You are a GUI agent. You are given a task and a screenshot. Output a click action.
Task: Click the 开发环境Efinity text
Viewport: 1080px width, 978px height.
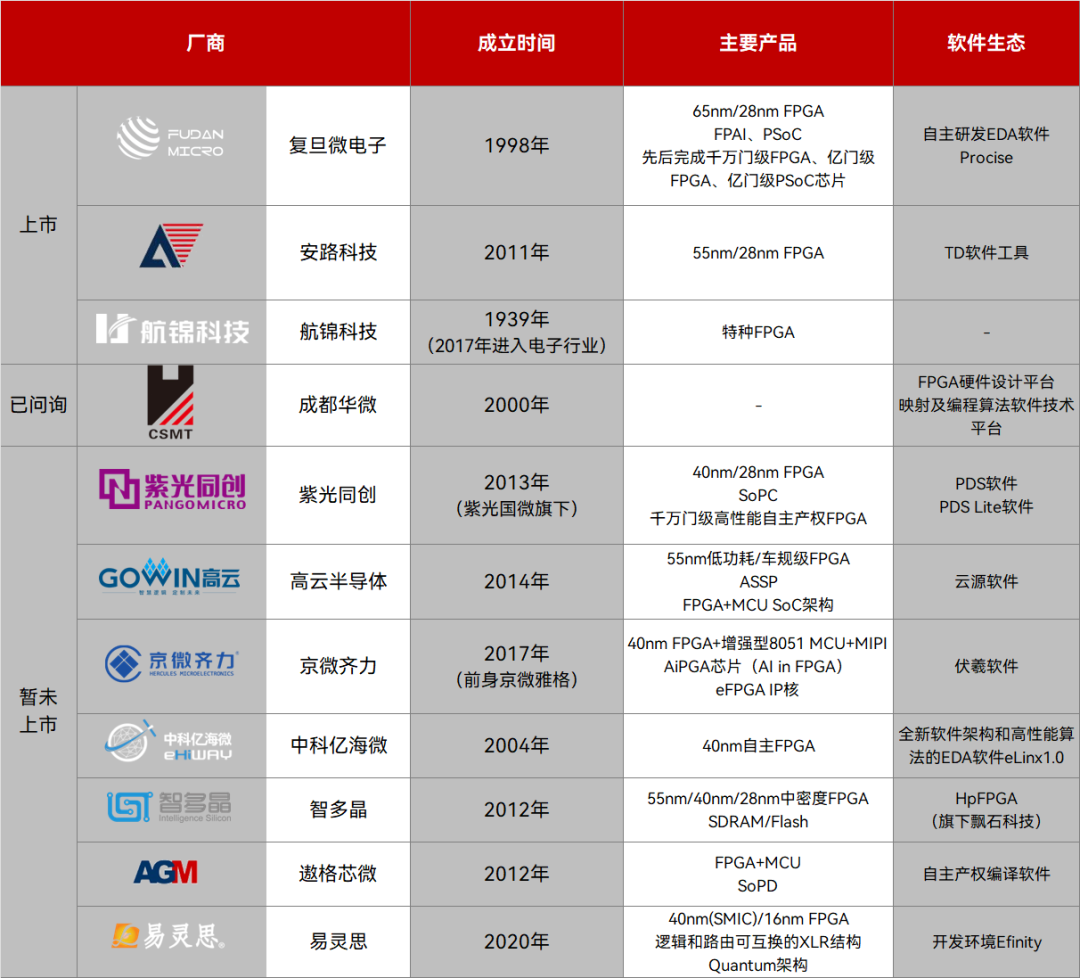coord(986,940)
